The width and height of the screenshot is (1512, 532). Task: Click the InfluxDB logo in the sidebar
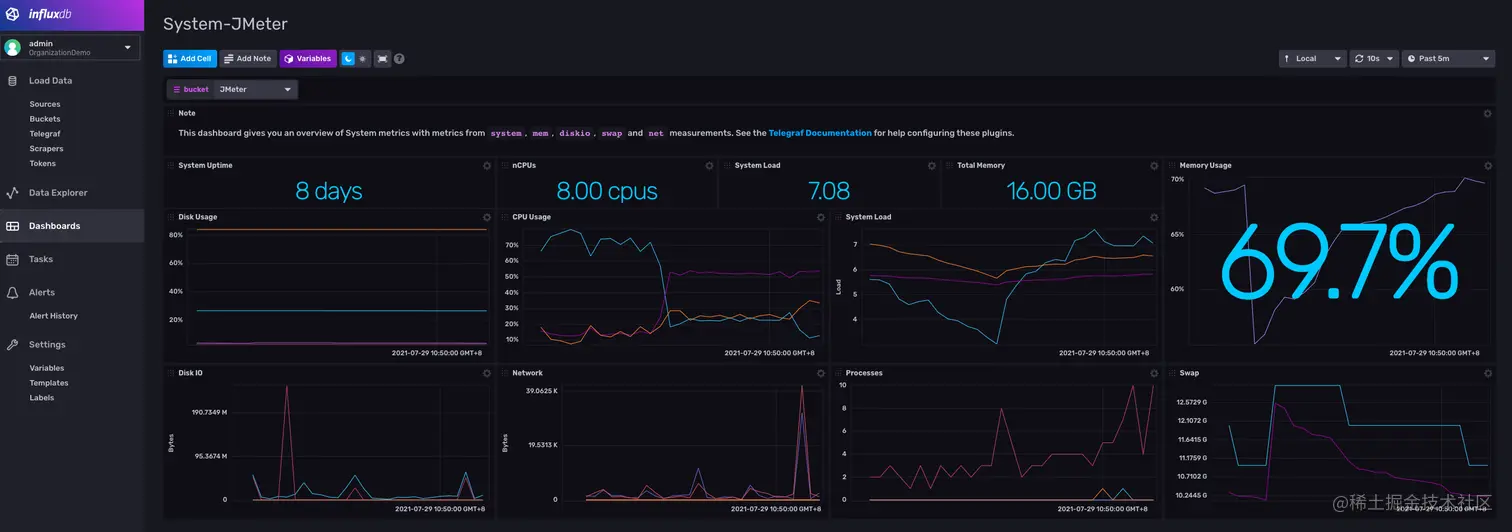coord(36,14)
